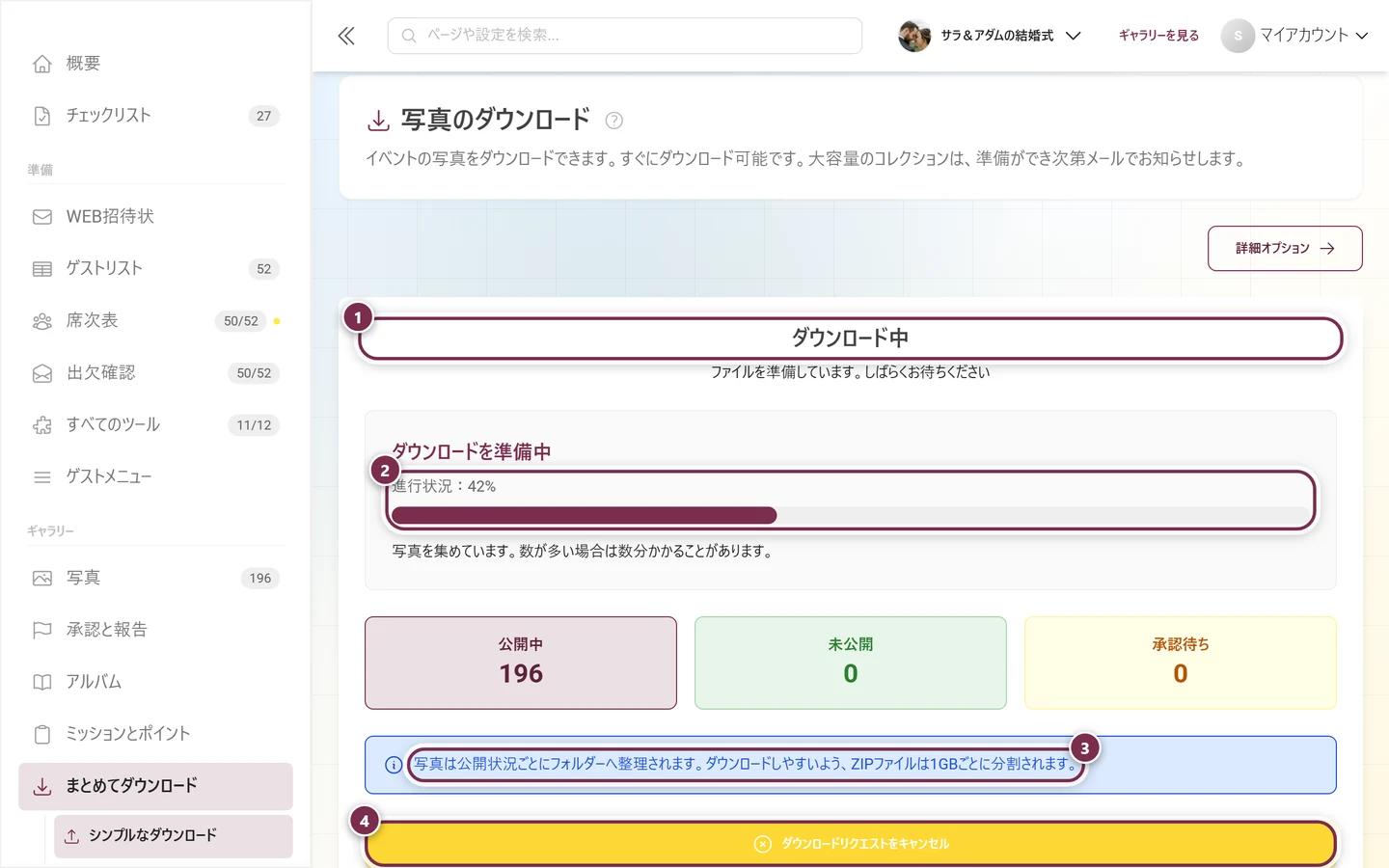Click the download icon for まとめてダウンロード

pyautogui.click(x=42, y=787)
